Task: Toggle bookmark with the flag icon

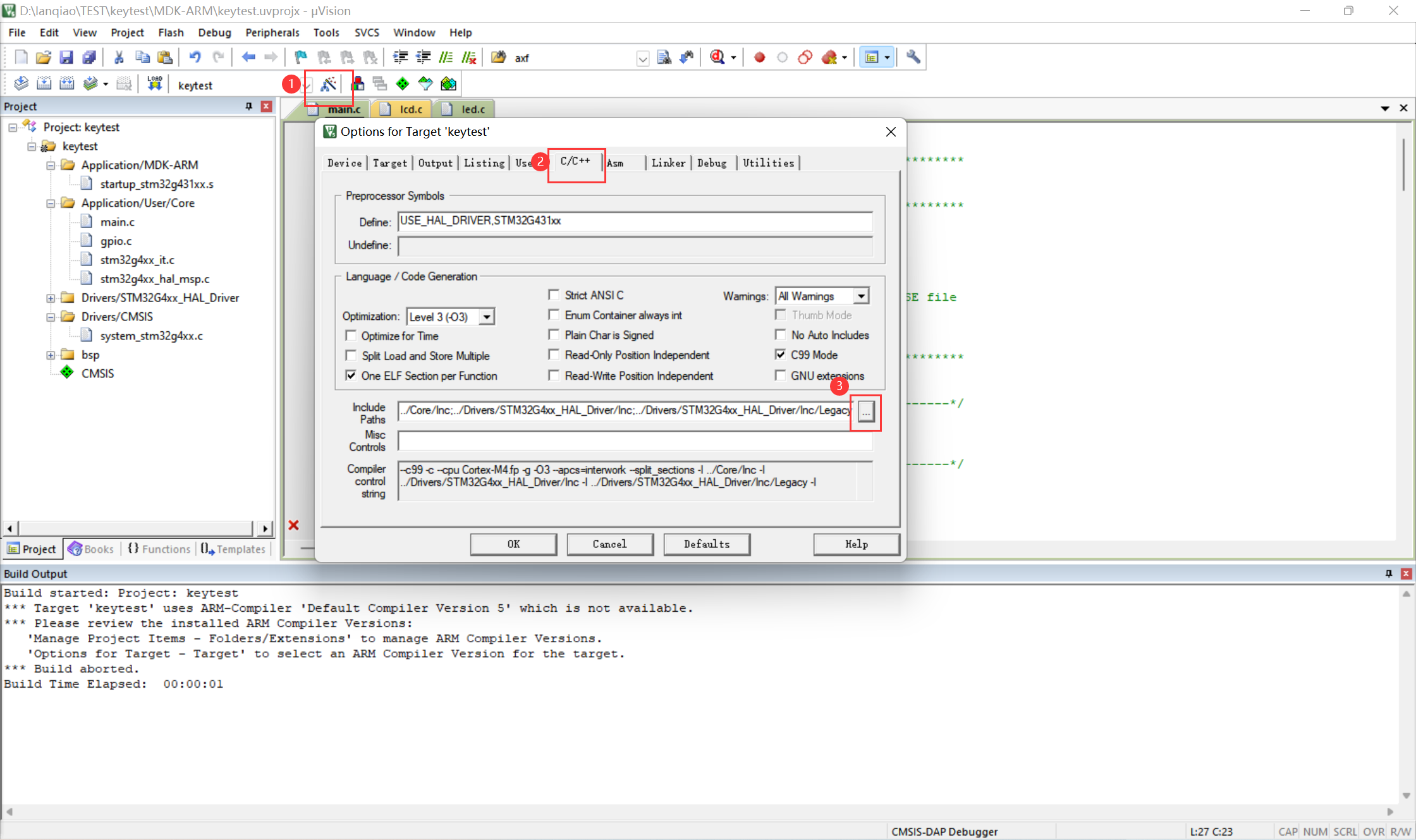Action: click(x=301, y=58)
